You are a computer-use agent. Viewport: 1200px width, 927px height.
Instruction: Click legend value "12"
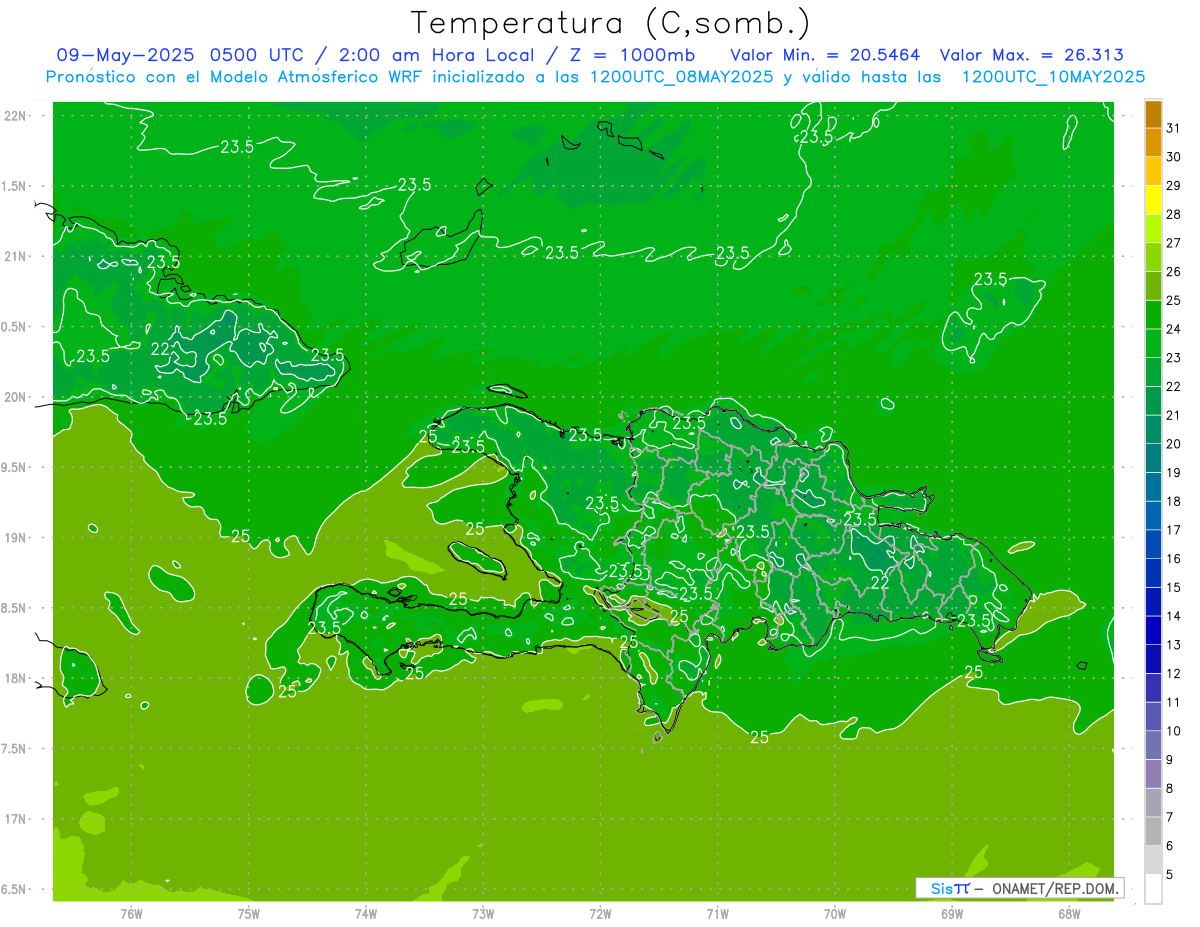click(1174, 674)
